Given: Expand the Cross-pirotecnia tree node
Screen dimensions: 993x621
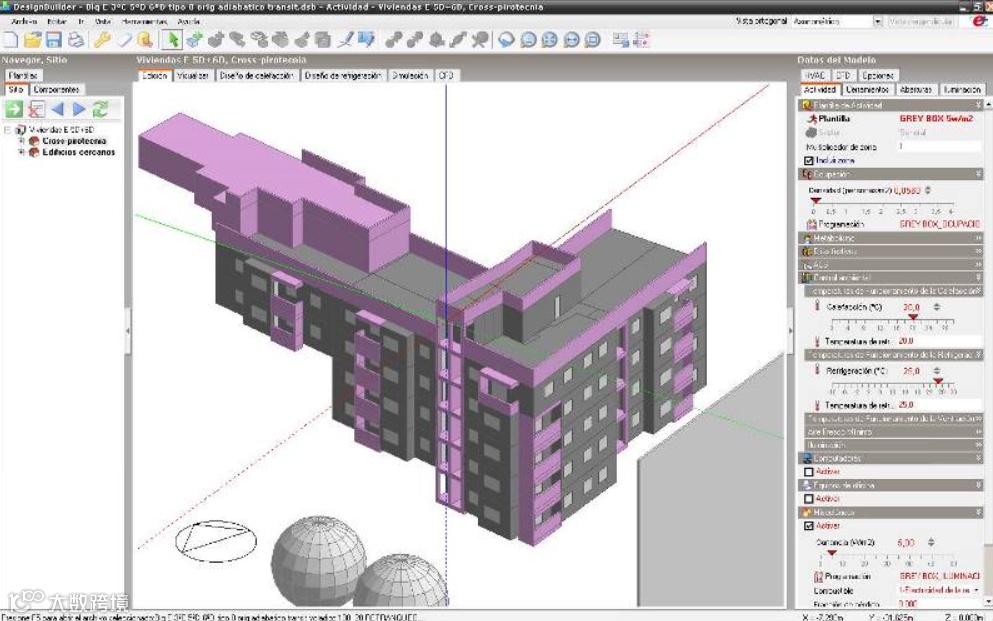Looking at the screenshot, I should (x=22, y=141).
